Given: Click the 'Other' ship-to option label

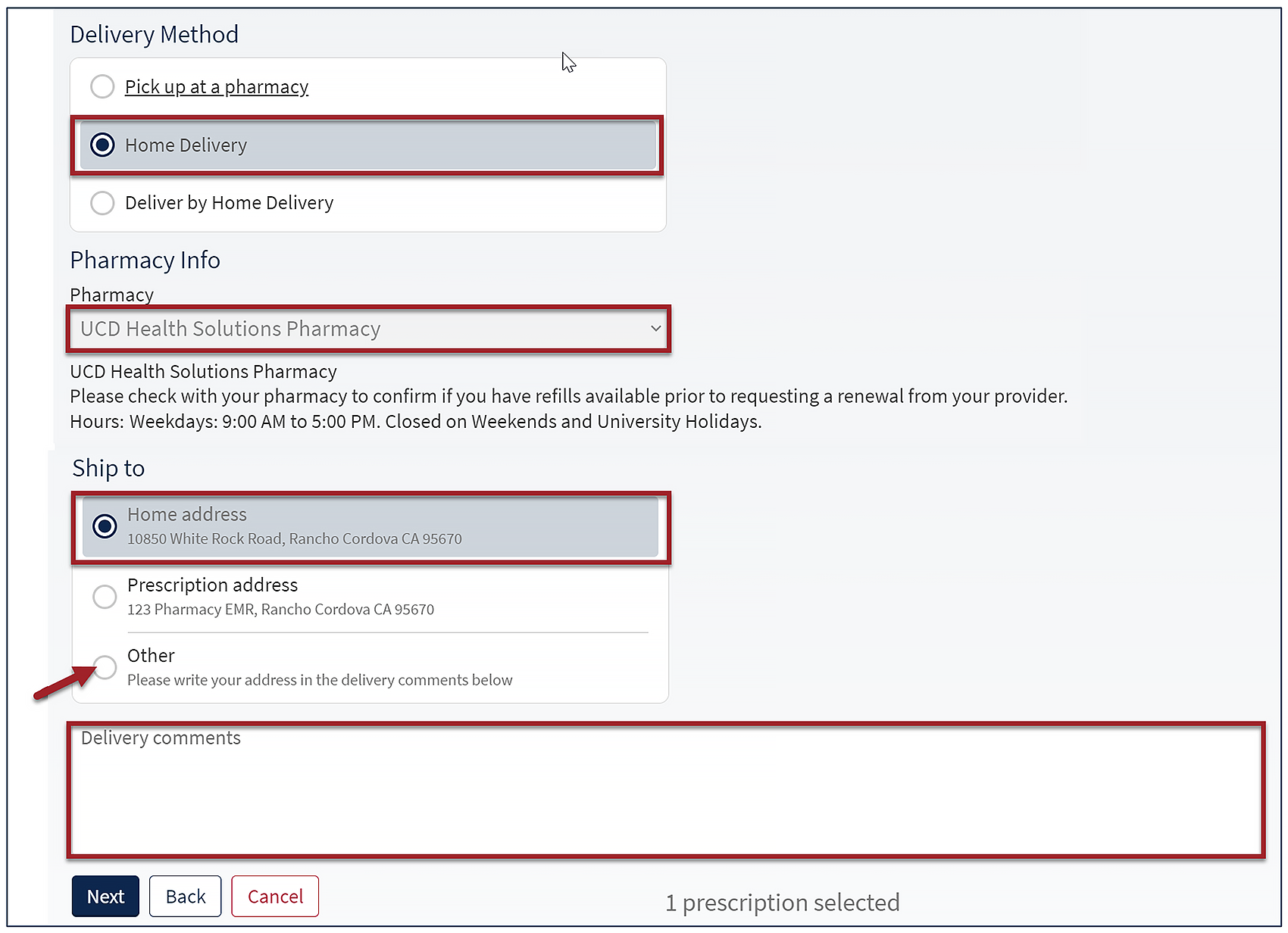Looking at the screenshot, I should click(x=151, y=656).
